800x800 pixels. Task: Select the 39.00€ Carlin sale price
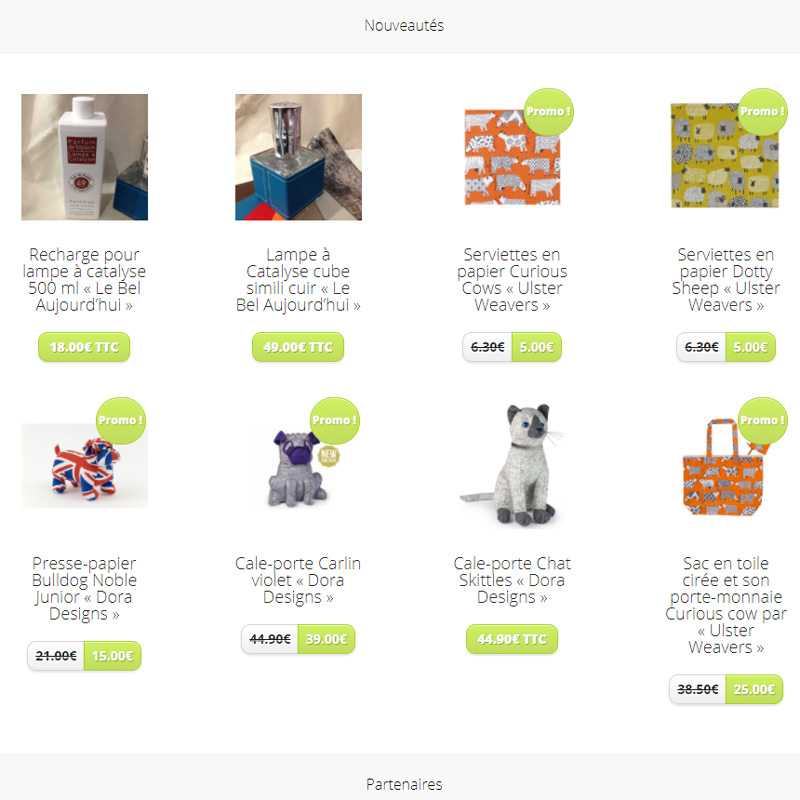click(327, 639)
